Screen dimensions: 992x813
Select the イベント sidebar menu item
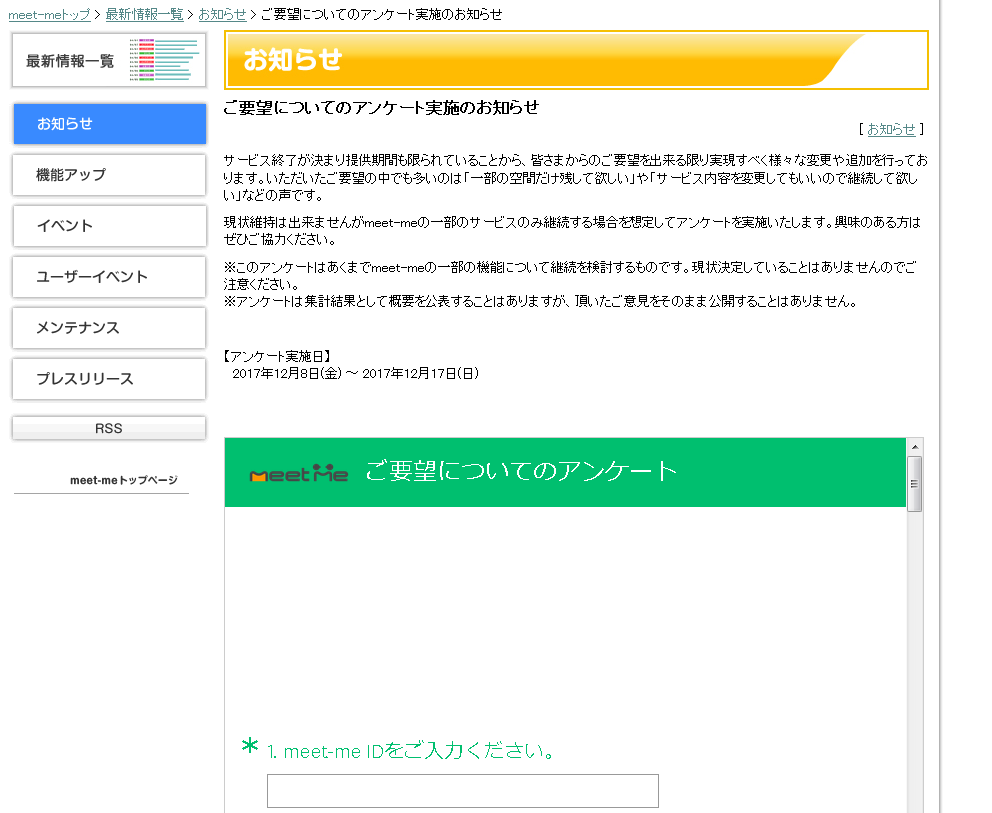click(x=109, y=226)
